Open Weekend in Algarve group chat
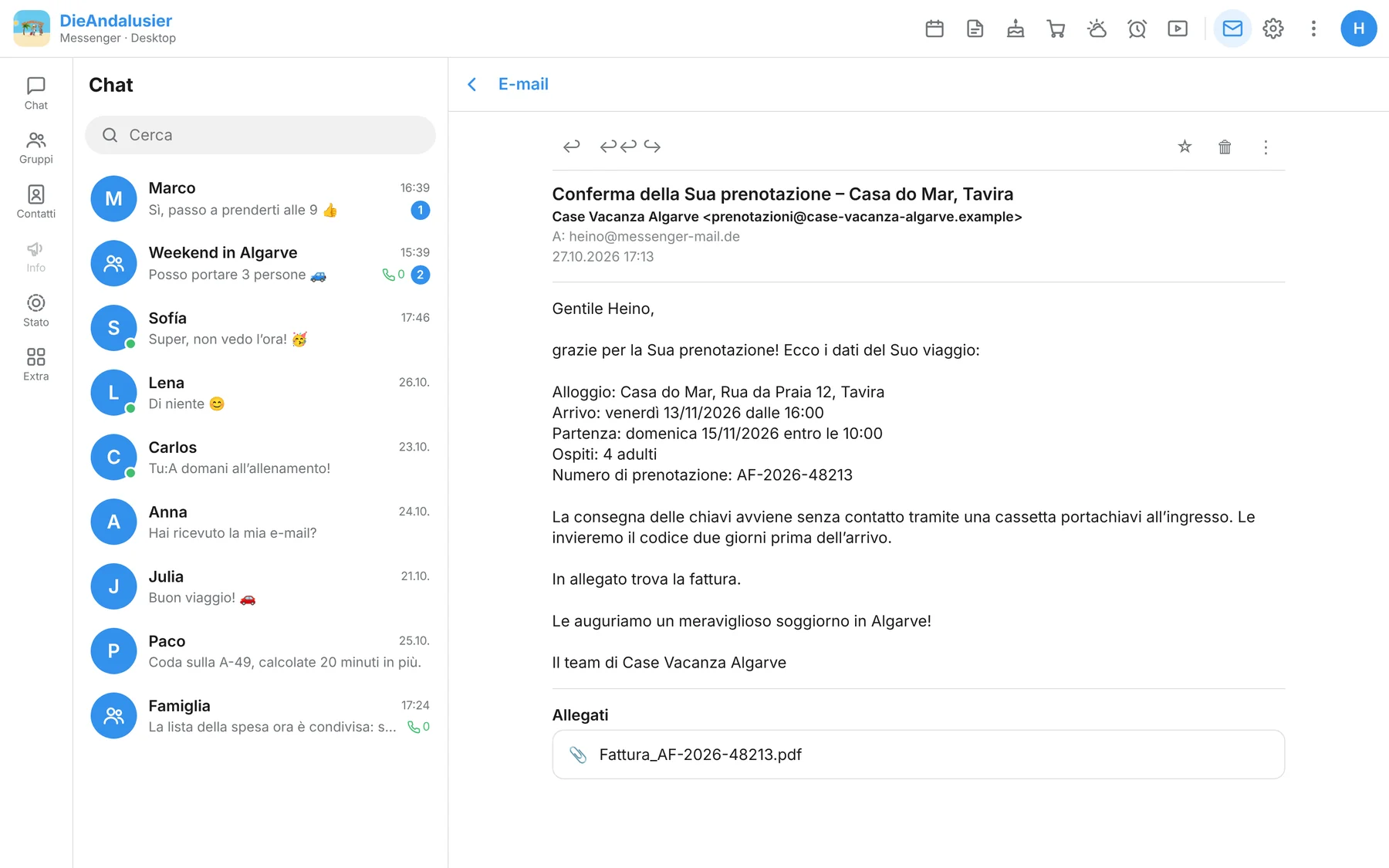 [260, 263]
